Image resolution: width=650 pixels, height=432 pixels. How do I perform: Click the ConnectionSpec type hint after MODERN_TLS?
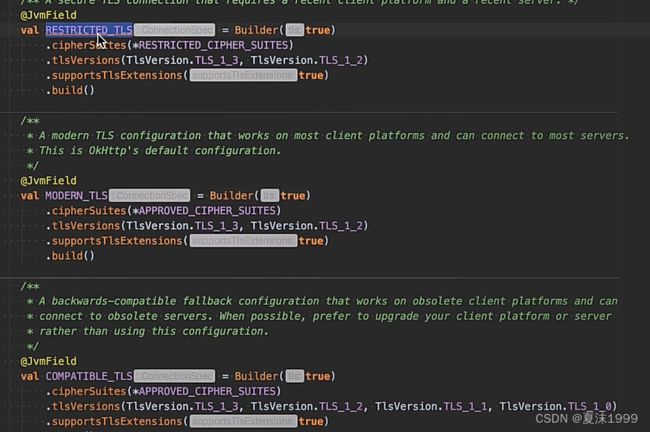[150, 196]
